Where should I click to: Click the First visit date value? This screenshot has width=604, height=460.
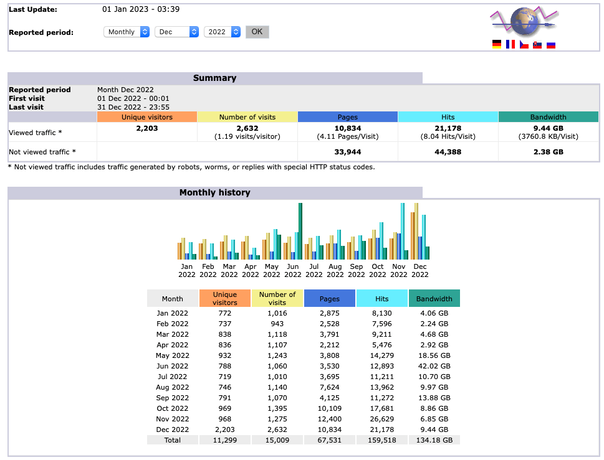click(133, 98)
